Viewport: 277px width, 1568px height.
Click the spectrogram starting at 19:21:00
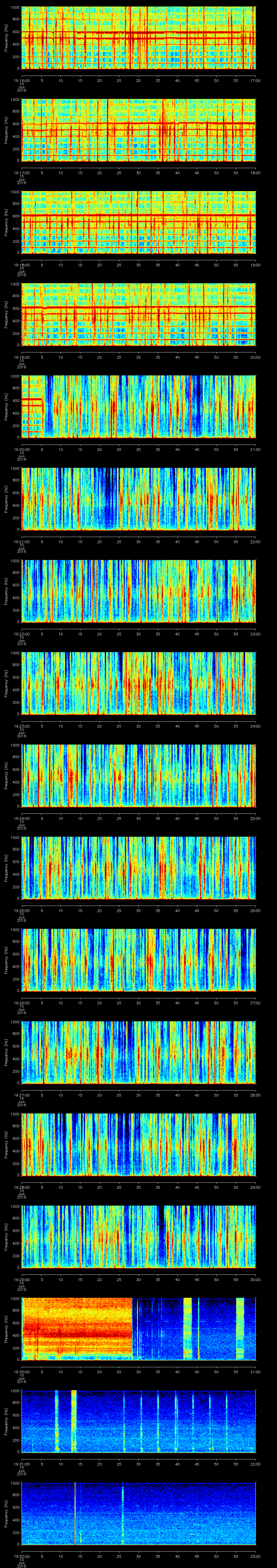pyautogui.click(x=139, y=499)
